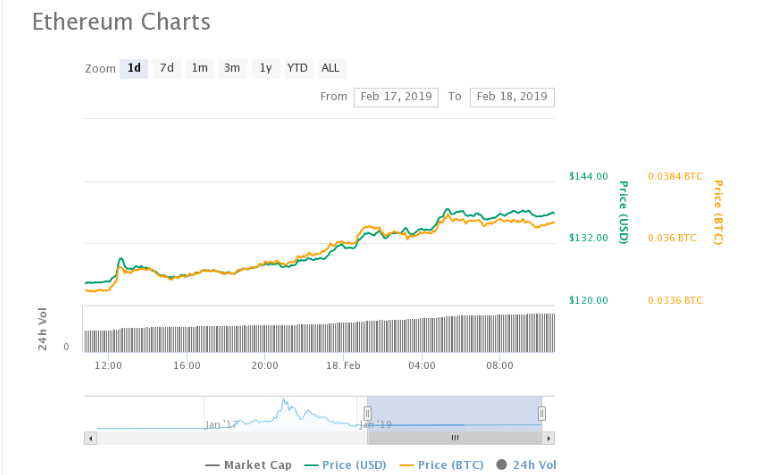Choose the YTD zoom range
This screenshot has height=475, width=758.
[x=297, y=68]
